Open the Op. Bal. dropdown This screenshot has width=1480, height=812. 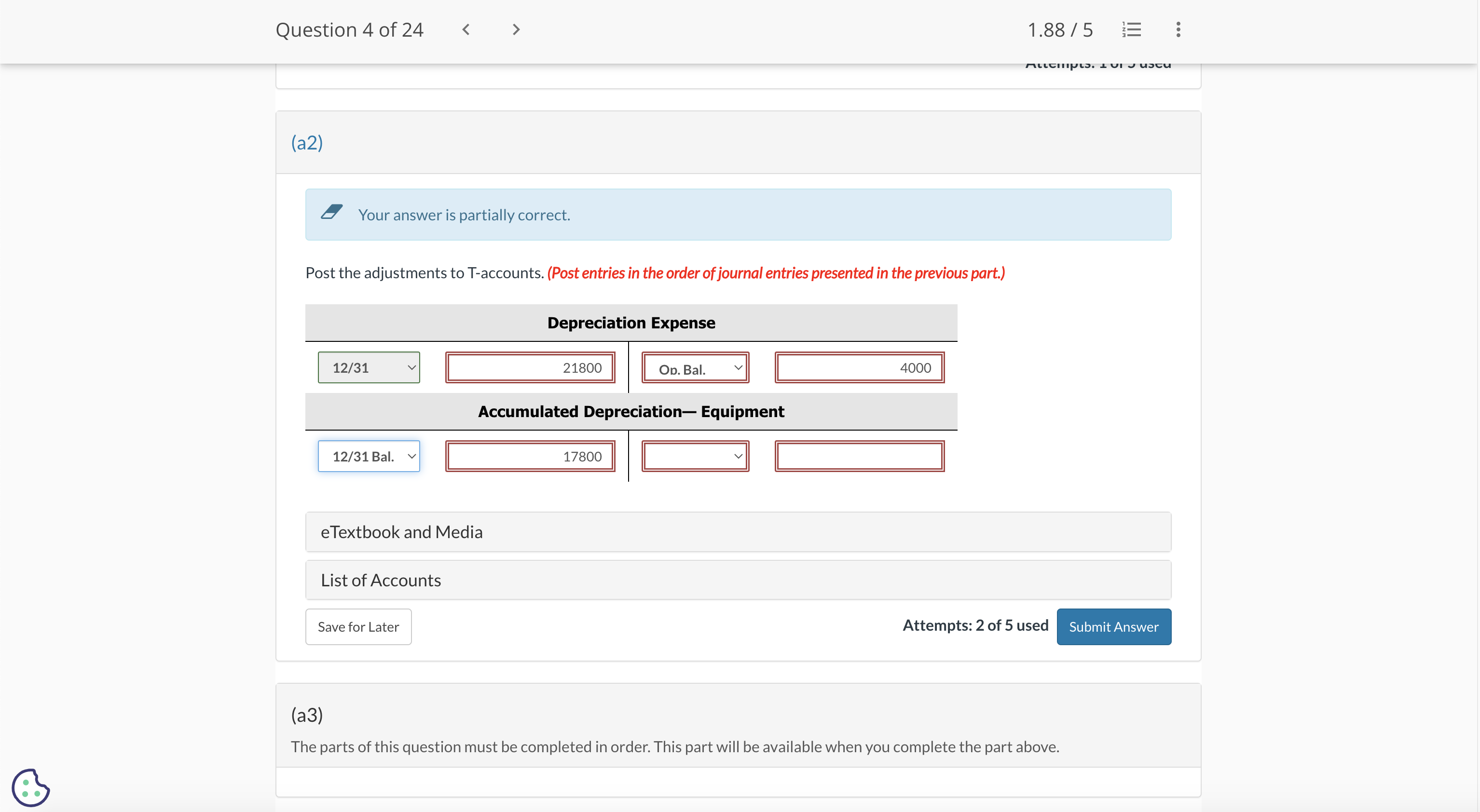click(x=695, y=367)
